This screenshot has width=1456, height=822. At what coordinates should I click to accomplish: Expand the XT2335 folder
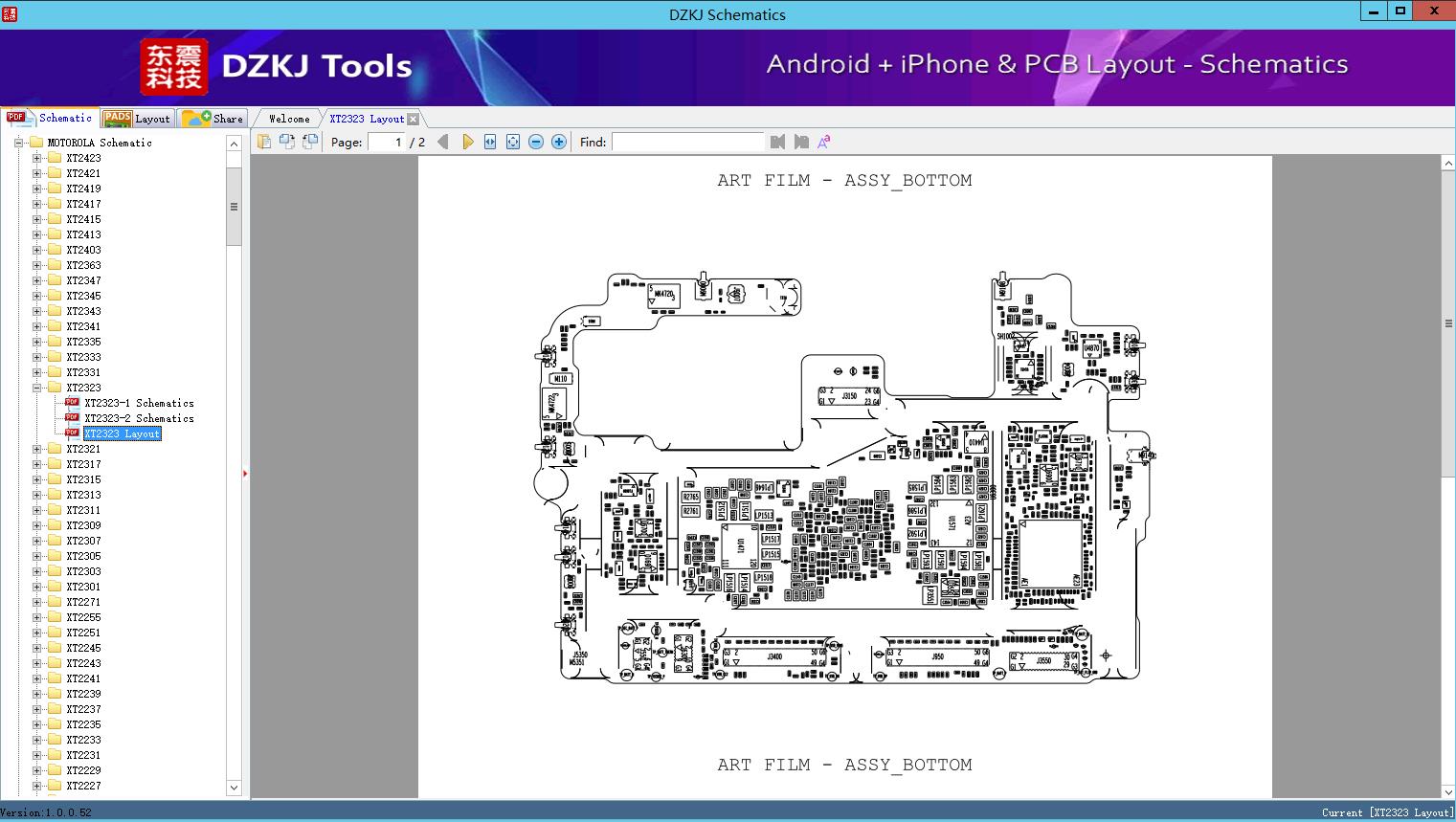(x=37, y=342)
